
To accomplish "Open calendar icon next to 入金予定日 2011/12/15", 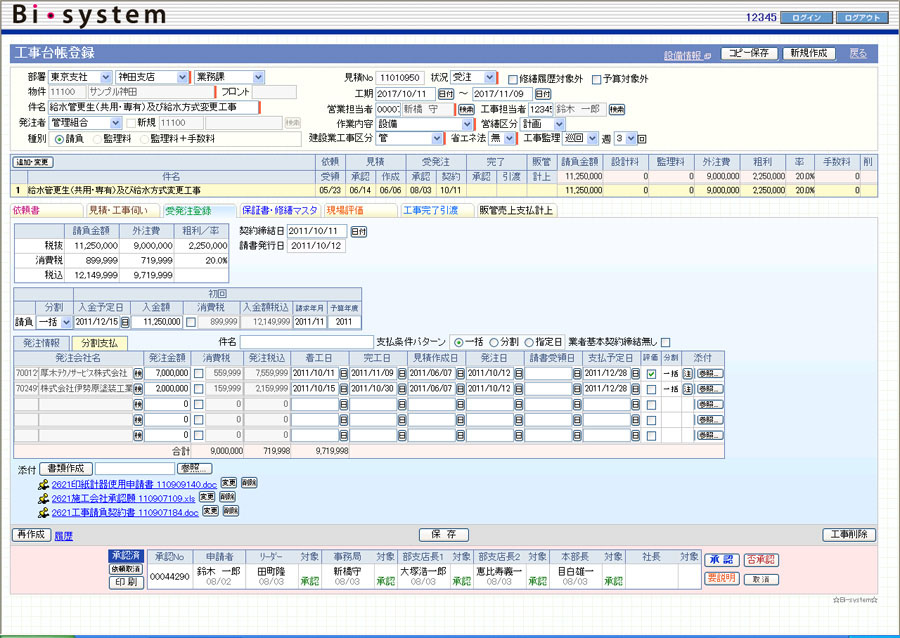I will click(x=125, y=322).
